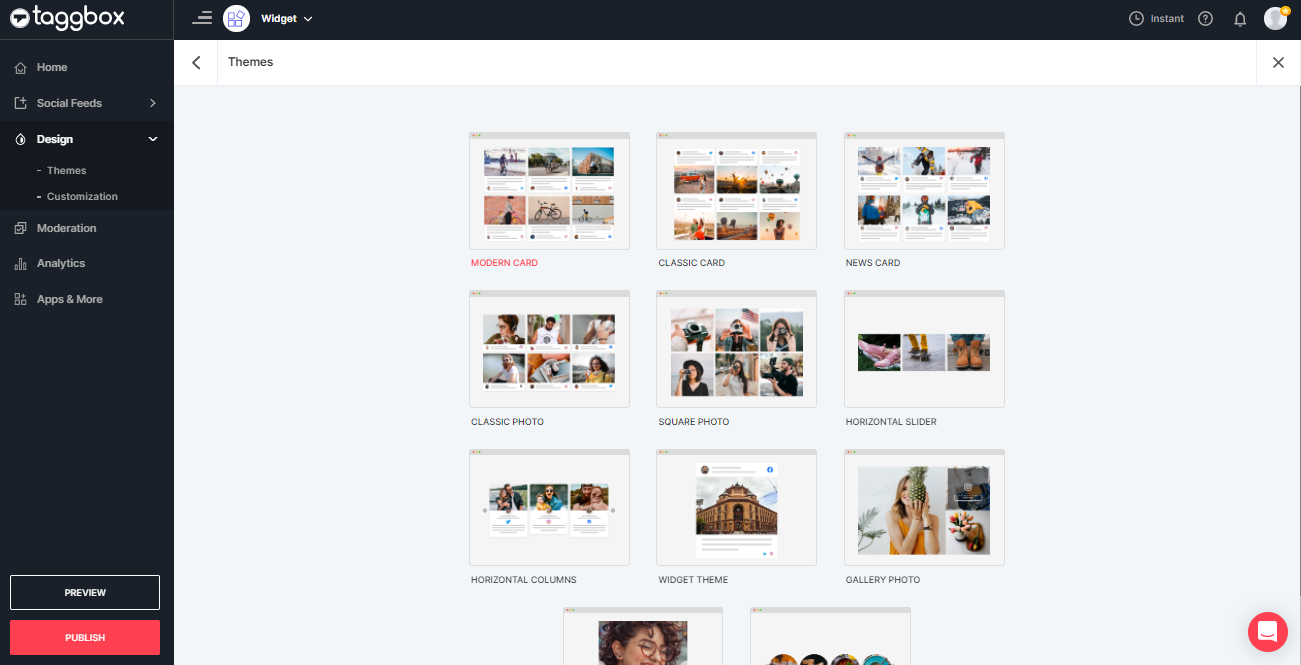Click the hamburger menu icon in top bar
Screen dimensions: 1301x665
pyautogui.click(x=202, y=18)
